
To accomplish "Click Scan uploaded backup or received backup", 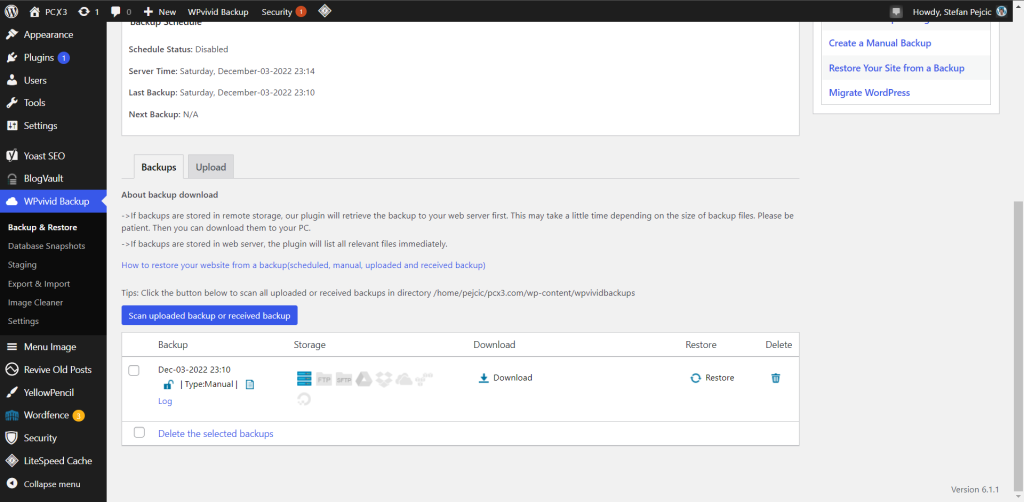I will coord(210,315).
